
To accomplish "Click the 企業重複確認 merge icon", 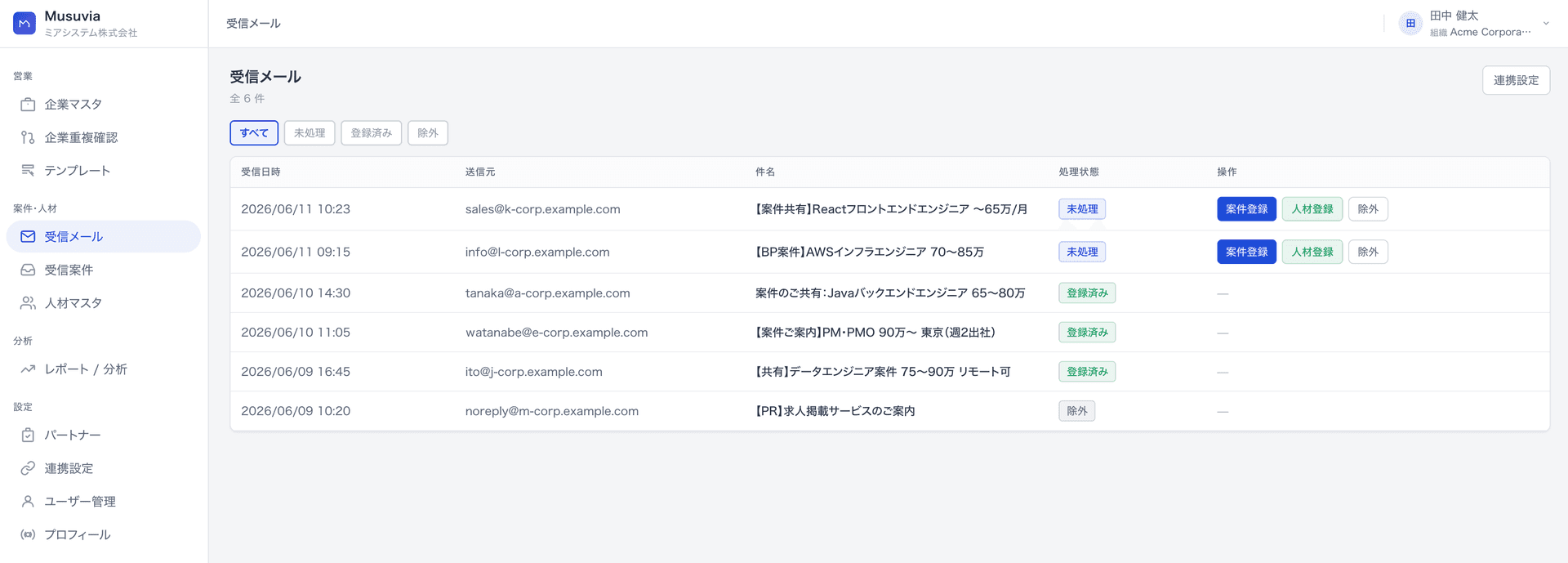I will [28, 137].
